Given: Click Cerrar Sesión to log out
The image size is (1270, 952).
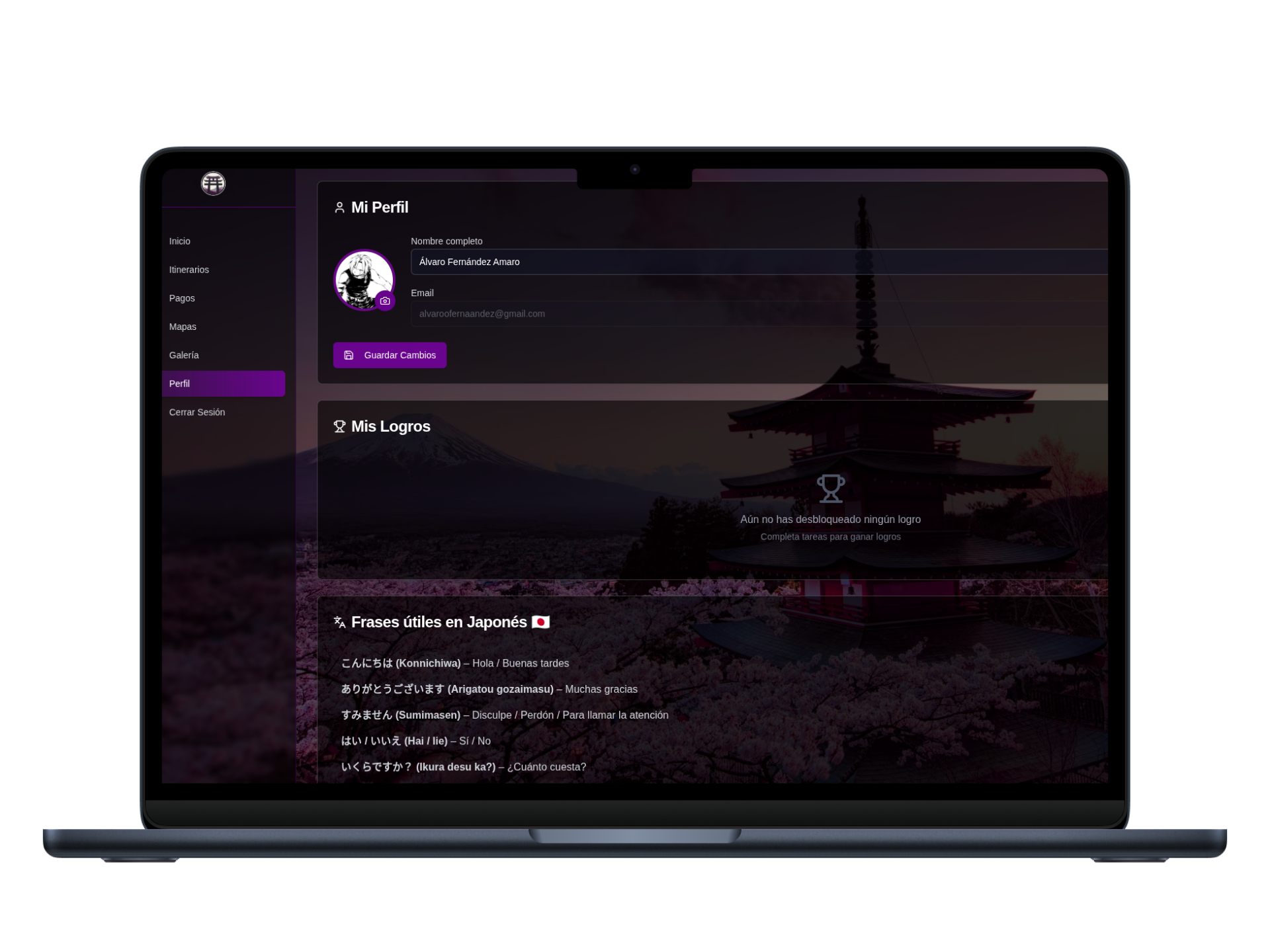Looking at the screenshot, I should click(196, 411).
